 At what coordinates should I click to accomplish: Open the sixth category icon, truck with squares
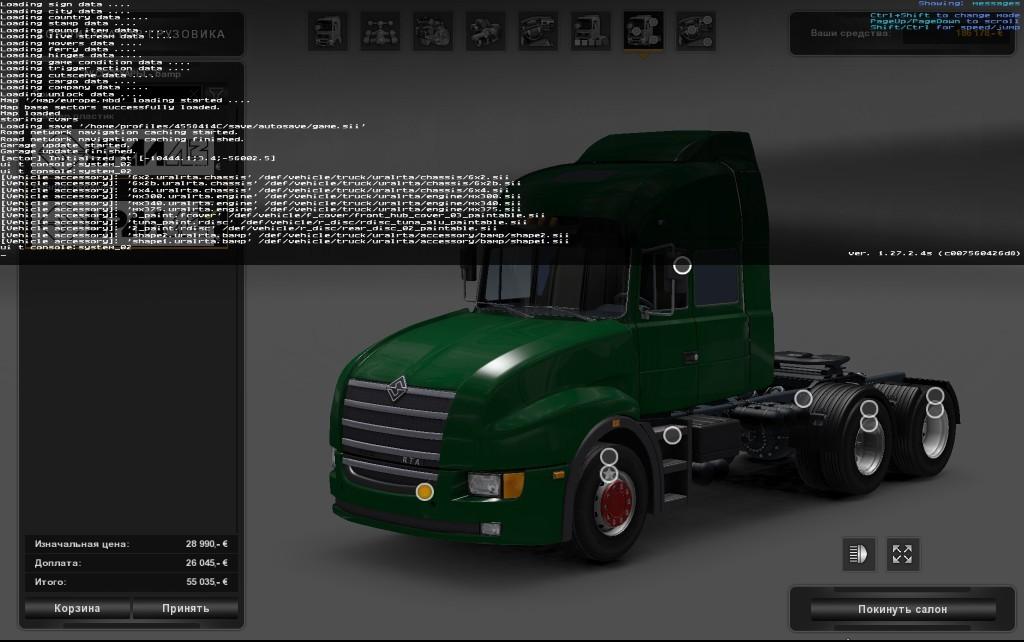coord(590,31)
